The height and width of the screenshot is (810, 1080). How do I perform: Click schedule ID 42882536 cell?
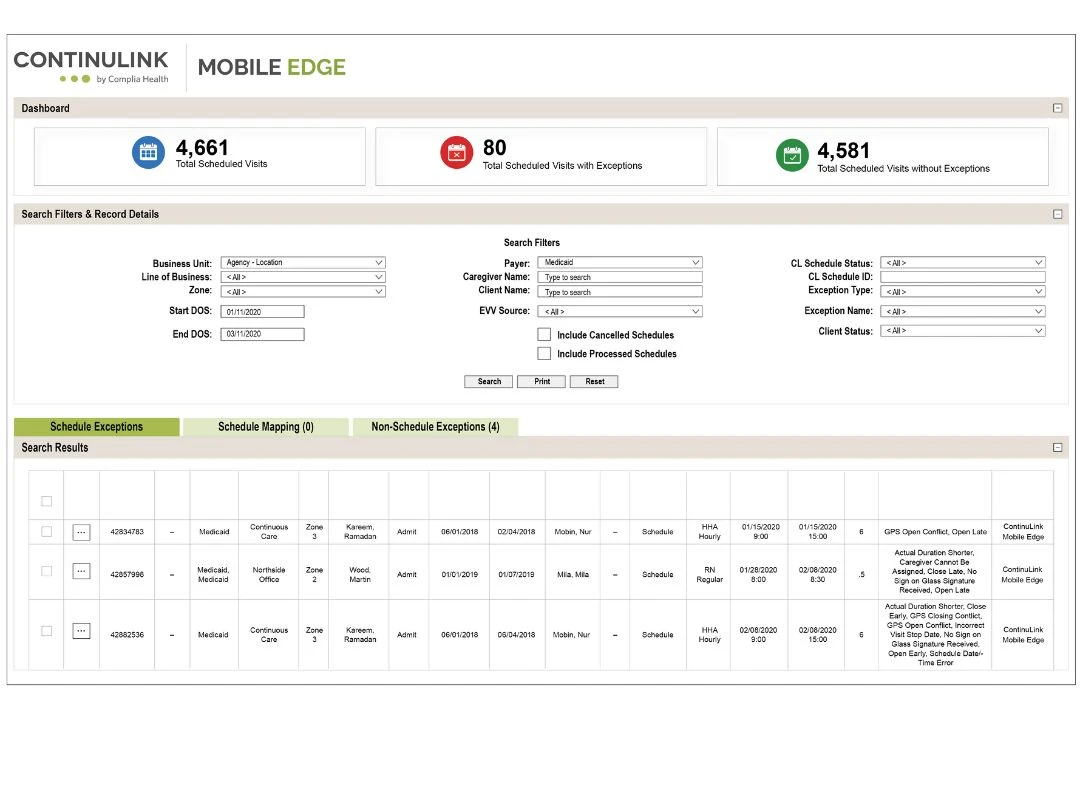pos(127,634)
